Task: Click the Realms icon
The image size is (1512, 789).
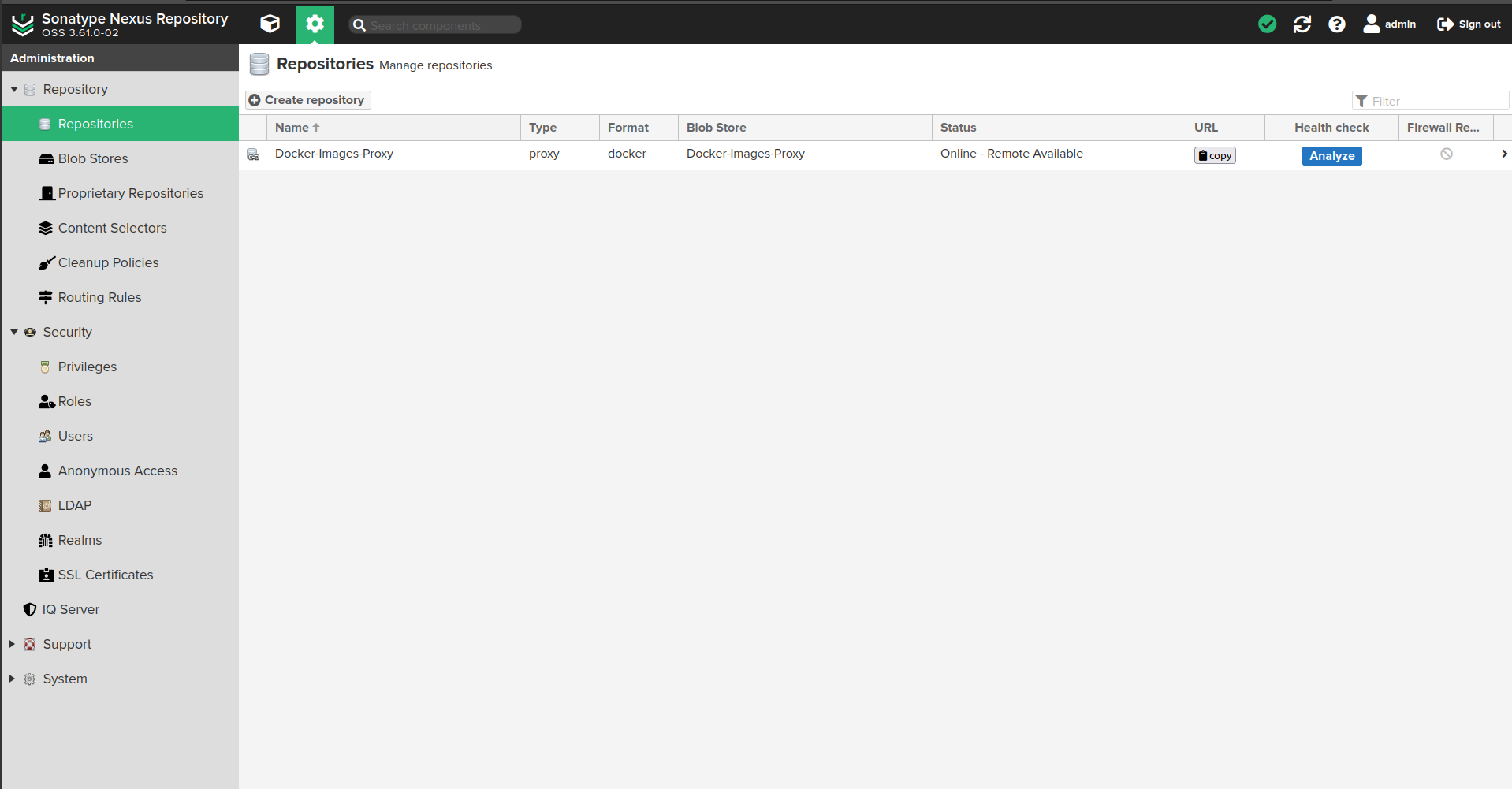Action: point(45,540)
